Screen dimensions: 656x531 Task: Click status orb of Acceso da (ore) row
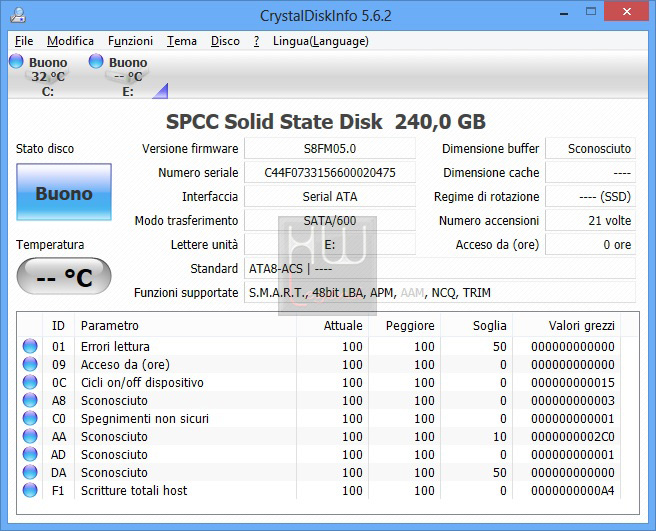(x=30, y=364)
